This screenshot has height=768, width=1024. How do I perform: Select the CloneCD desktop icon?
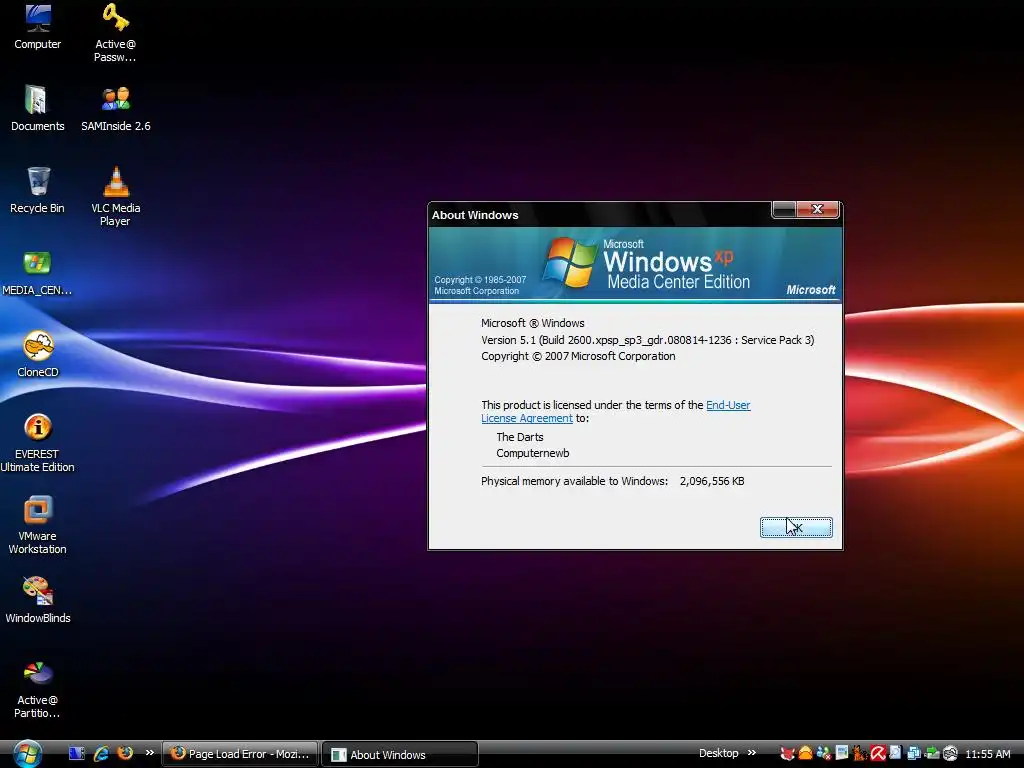tap(37, 355)
